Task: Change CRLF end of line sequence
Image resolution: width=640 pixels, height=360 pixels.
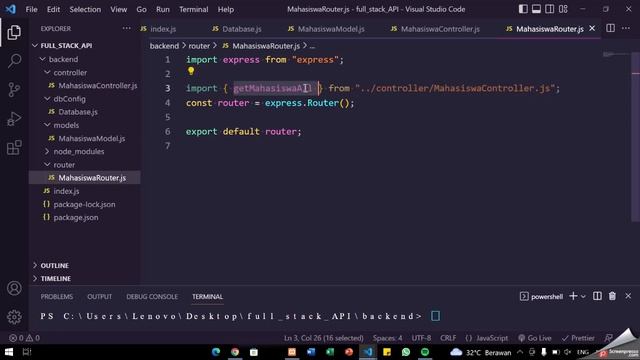Action: (x=448, y=338)
